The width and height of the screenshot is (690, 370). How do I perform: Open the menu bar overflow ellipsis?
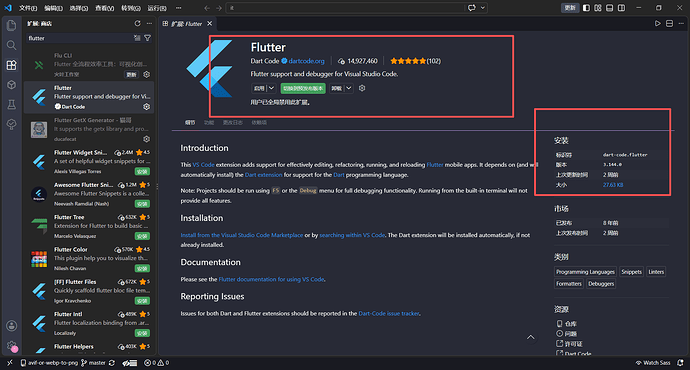coord(178,8)
